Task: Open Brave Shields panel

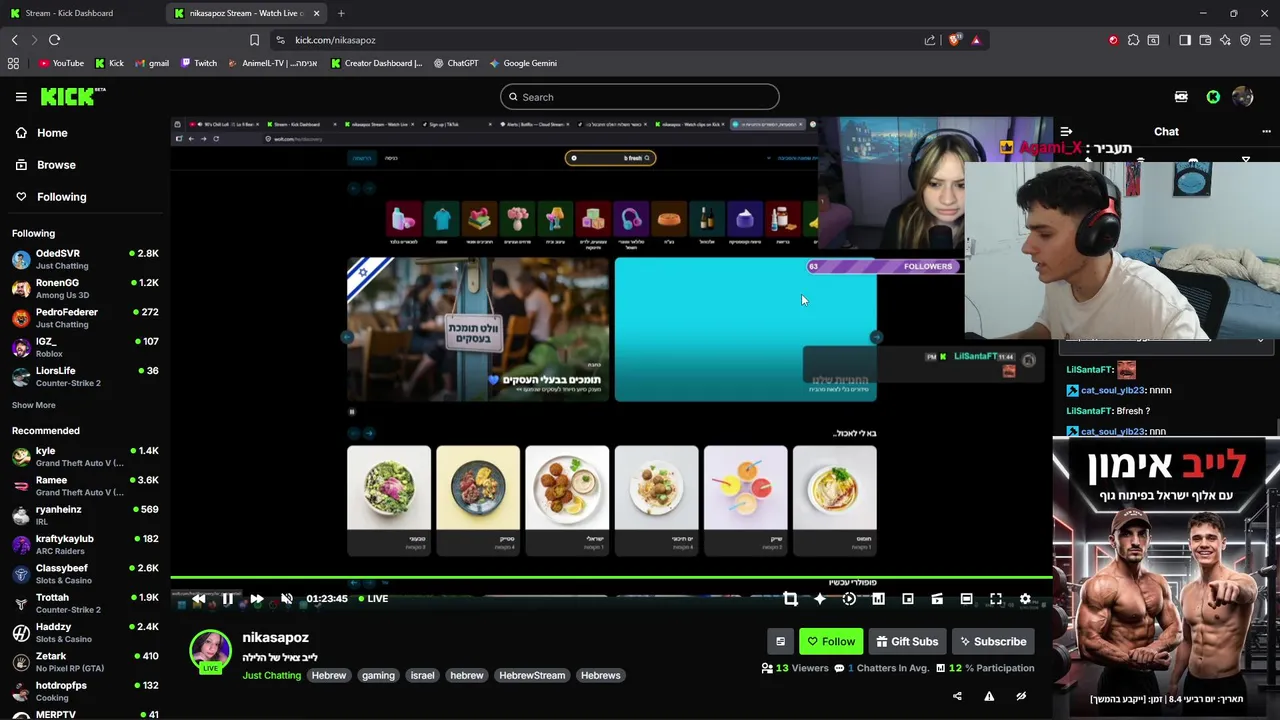Action: (955, 40)
